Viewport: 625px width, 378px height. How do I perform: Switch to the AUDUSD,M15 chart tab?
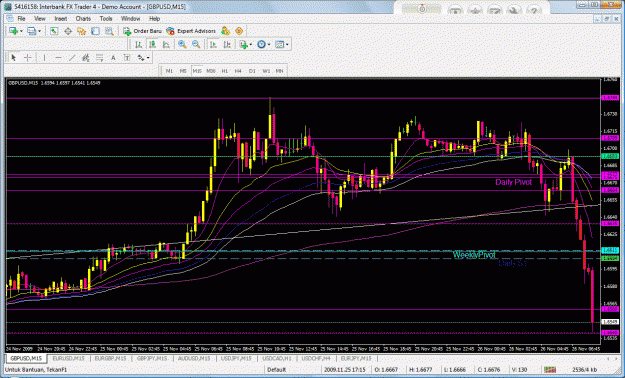[x=194, y=358]
